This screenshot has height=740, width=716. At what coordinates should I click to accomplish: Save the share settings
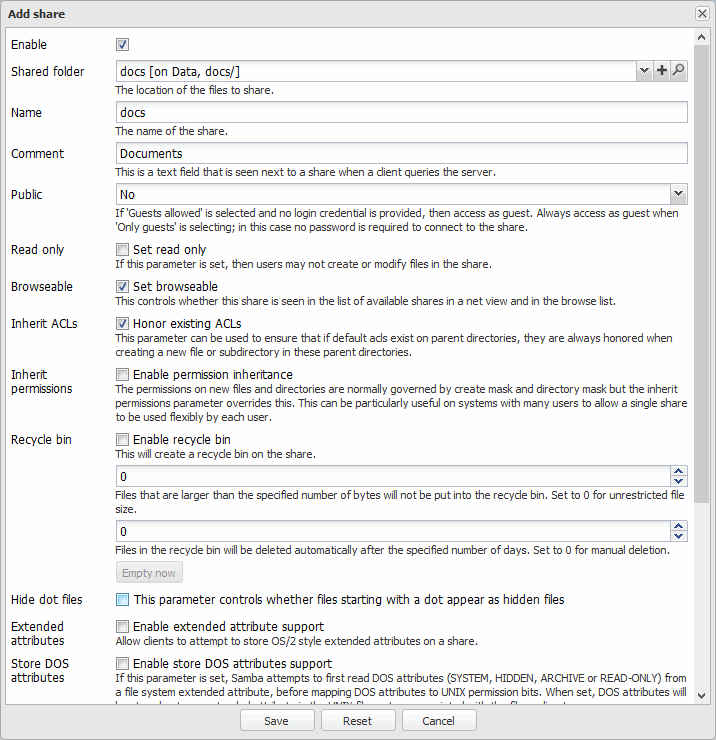pos(277,721)
